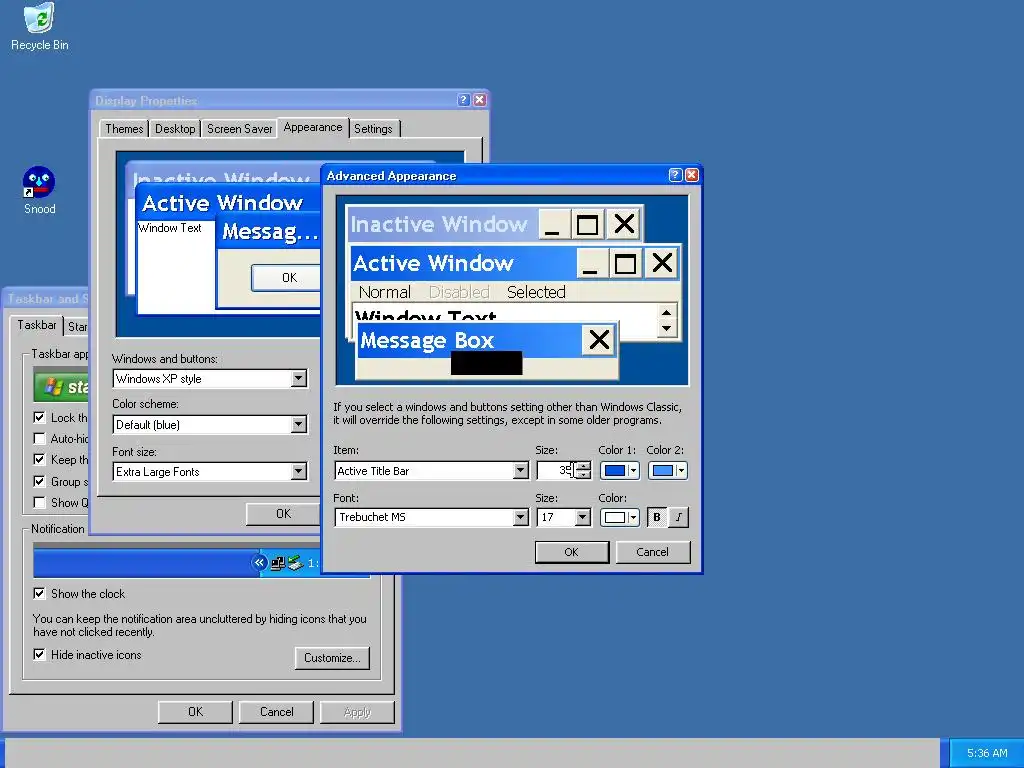
Task: Switch to the Desktop tab
Action: (174, 129)
